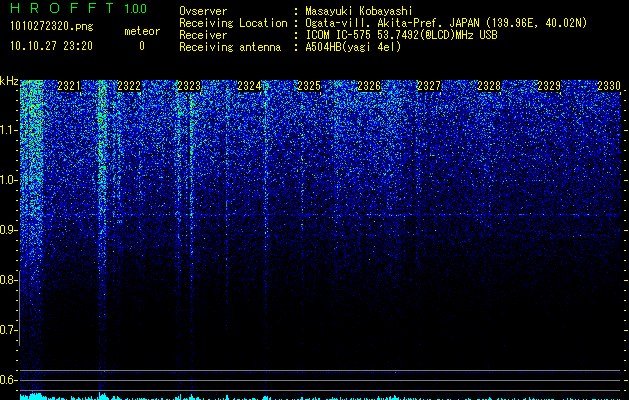This screenshot has height=400, width=629.
Task: Click the 2328 time marker
Action: (489, 86)
